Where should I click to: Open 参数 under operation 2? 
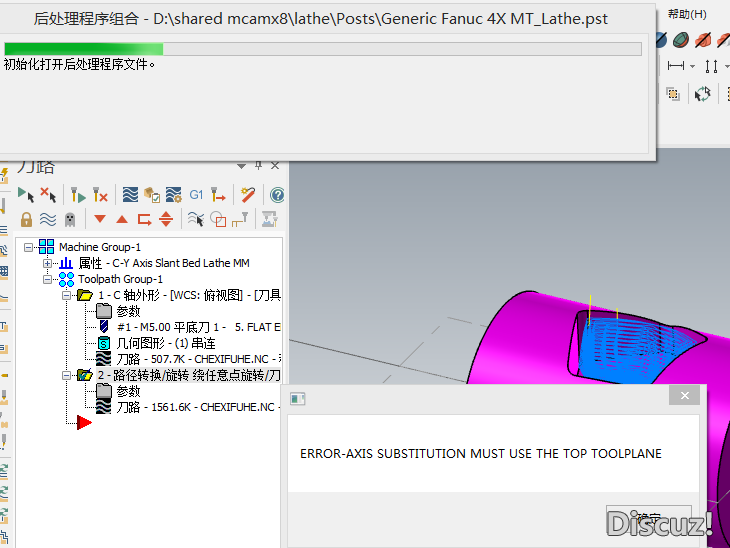[128, 391]
